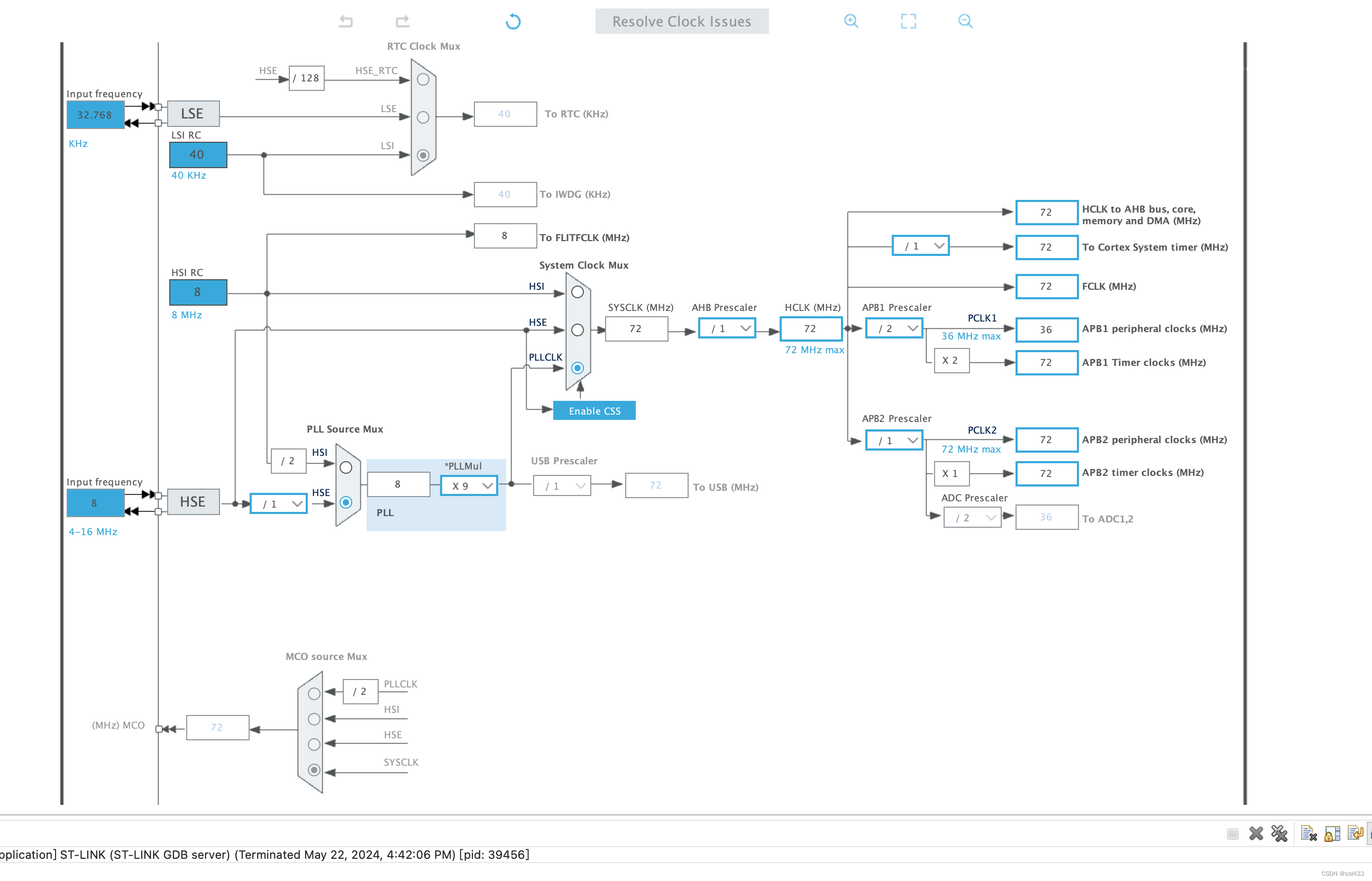Viewport: 1372px width, 881px height.
Task: Open Cortex System timer divider dropdown
Action: click(x=921, y=246)
